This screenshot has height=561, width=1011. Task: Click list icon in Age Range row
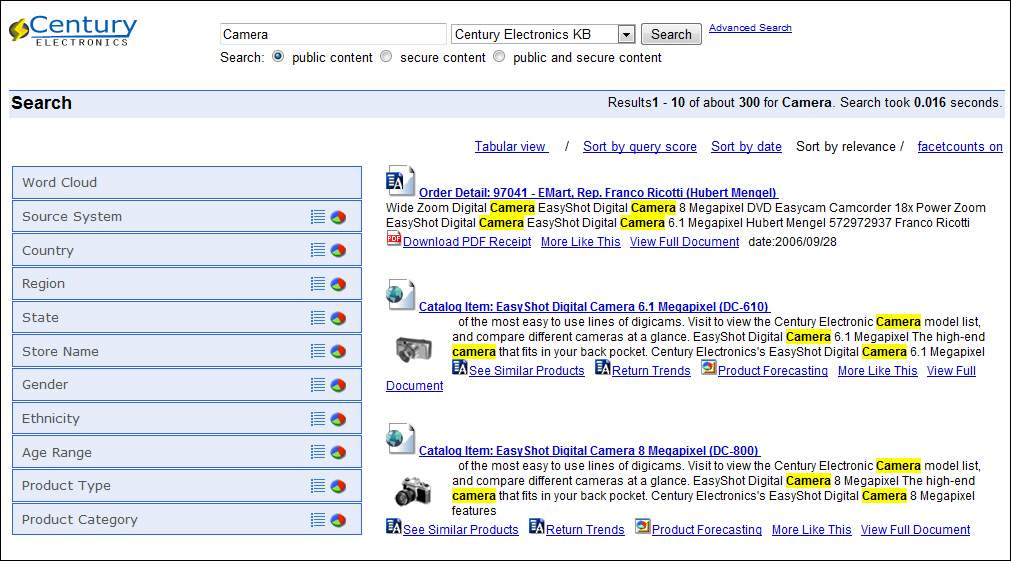click(318, 452)
